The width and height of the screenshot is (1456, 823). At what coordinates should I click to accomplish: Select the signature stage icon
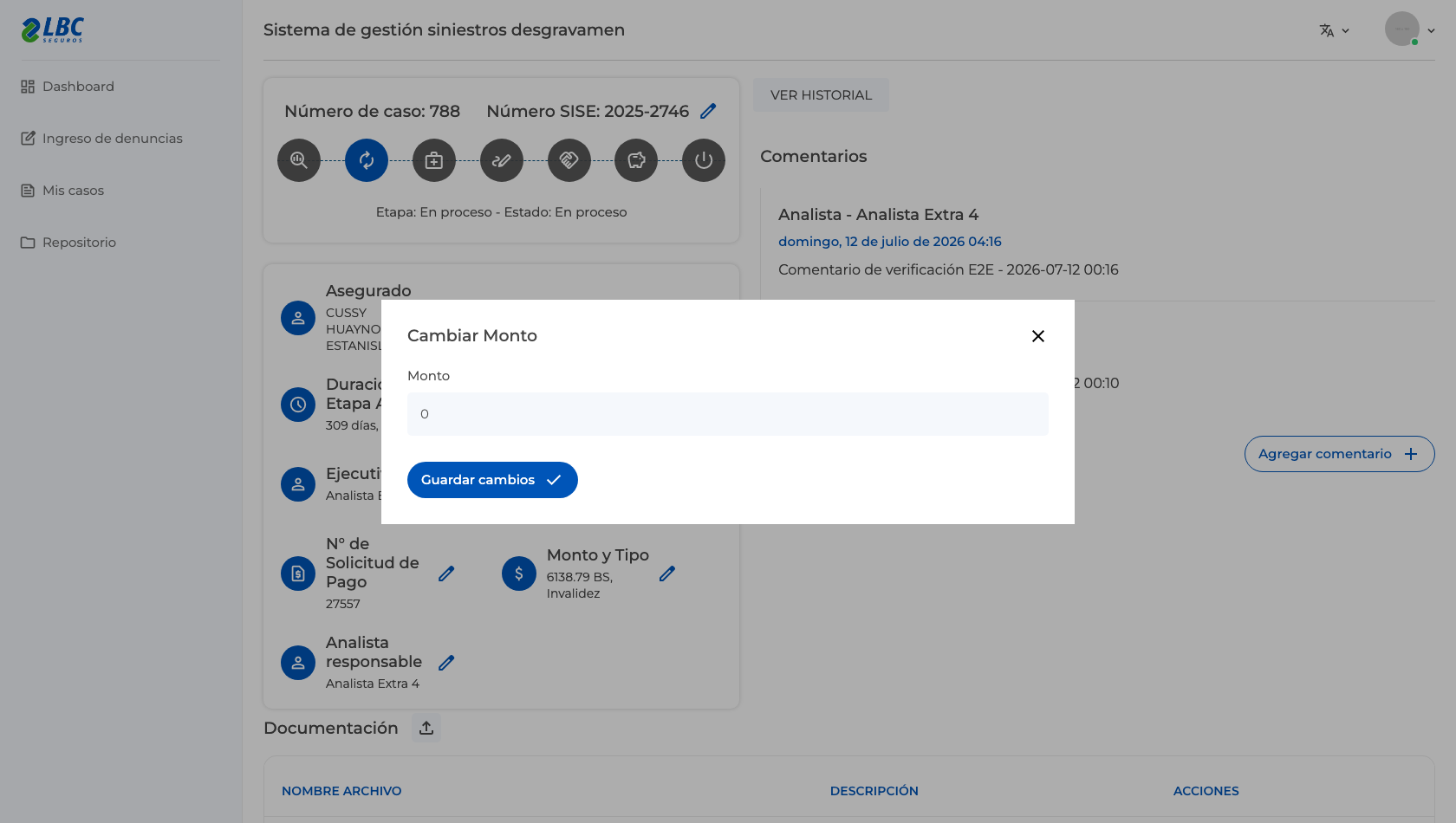(502, 160)
